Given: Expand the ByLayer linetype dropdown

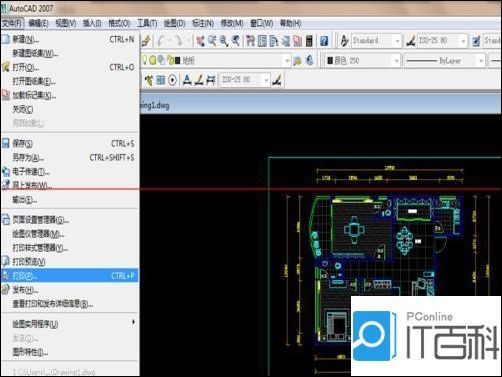Looking at the screenshot, I should pyautogui.click(x=481, y=61).
